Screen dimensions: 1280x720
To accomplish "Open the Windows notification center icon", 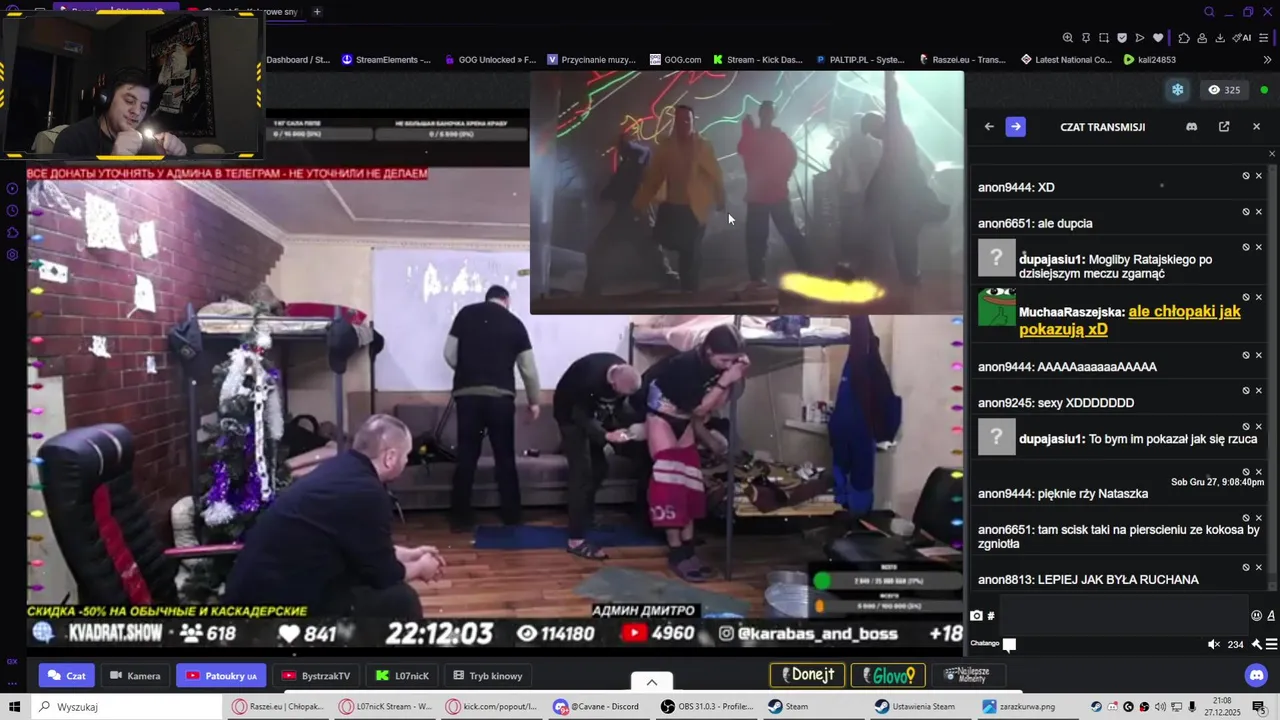I will (1260, 707).
